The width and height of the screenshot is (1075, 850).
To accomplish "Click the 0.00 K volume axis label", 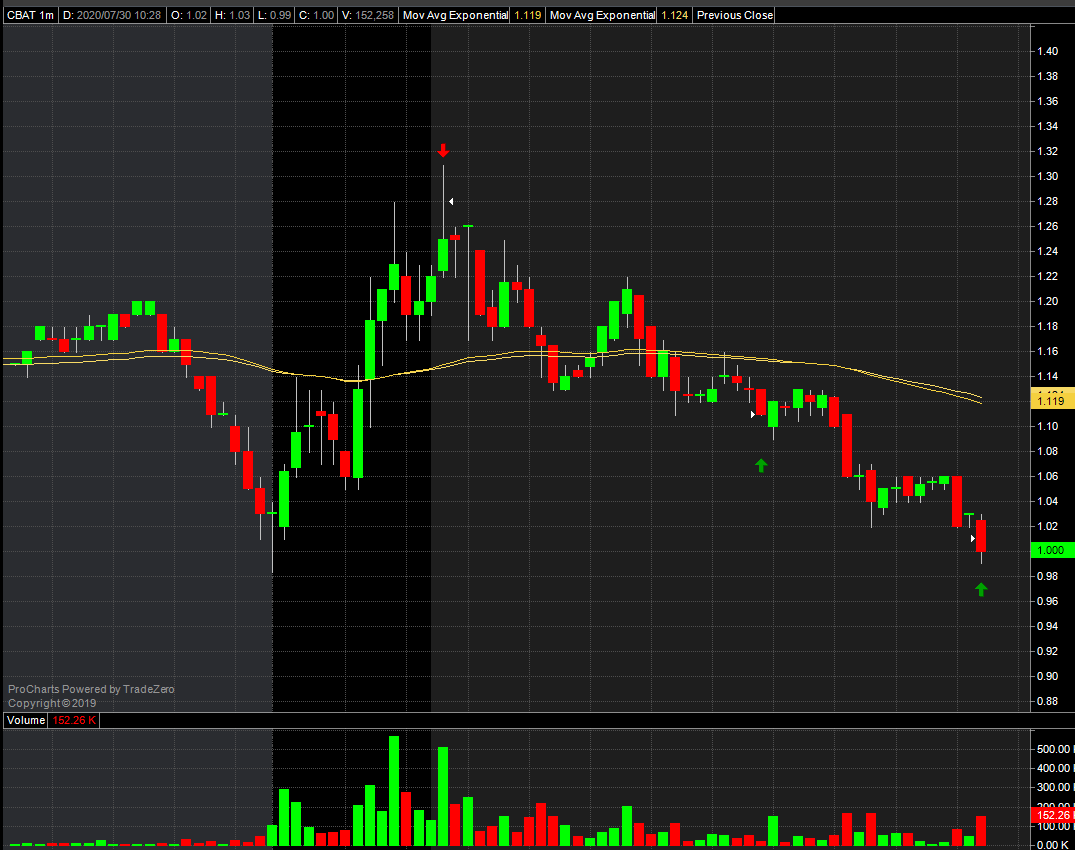I will click(x=1053, y=845).
